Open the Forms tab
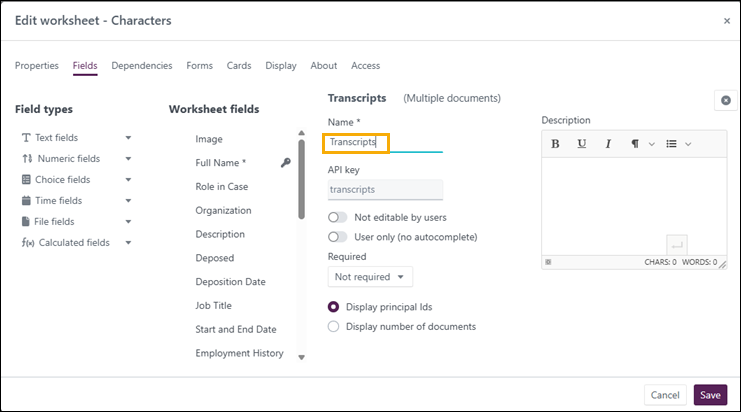This screenshot has width=741, height=412. (199, 66)
